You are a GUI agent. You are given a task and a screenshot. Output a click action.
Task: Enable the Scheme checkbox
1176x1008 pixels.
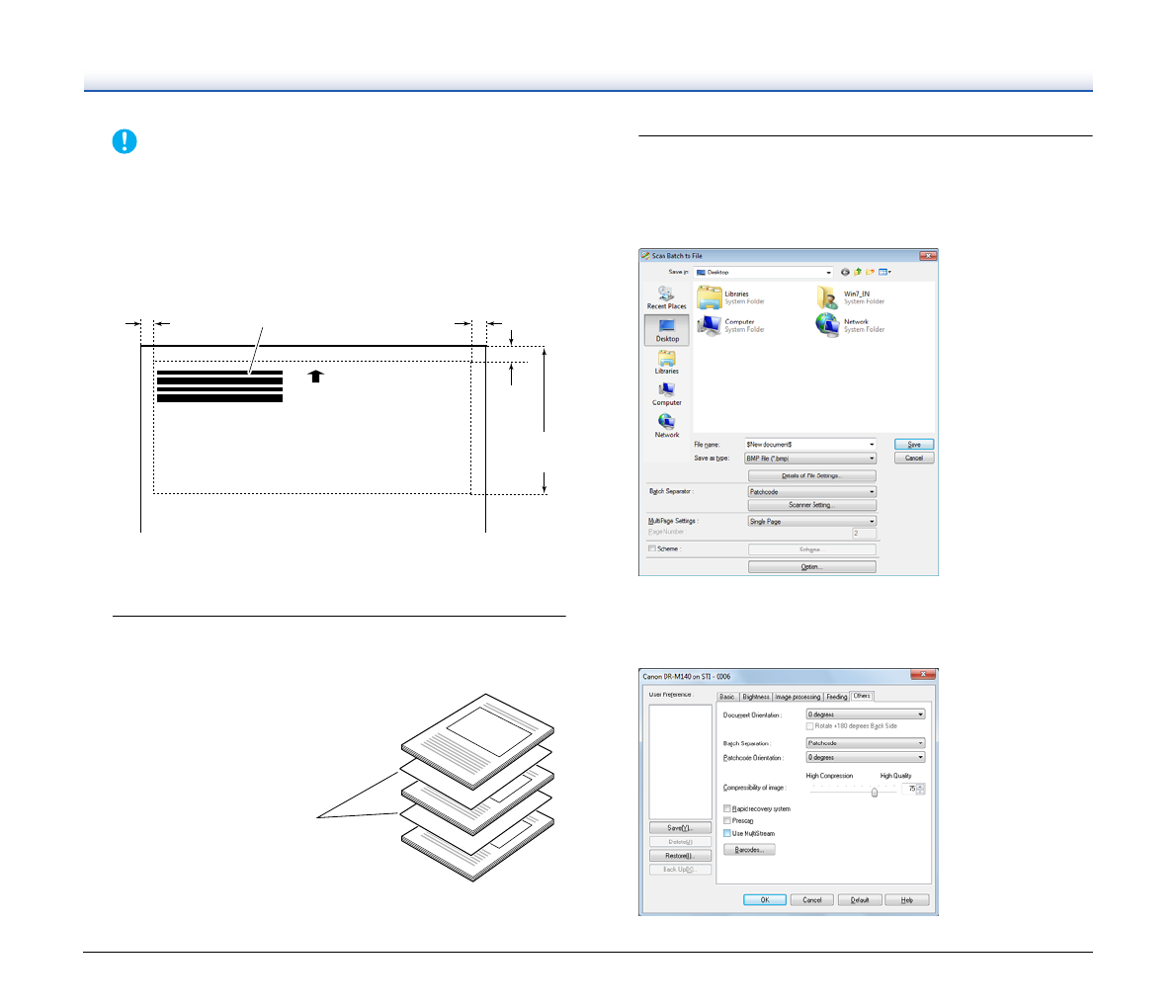652,548
